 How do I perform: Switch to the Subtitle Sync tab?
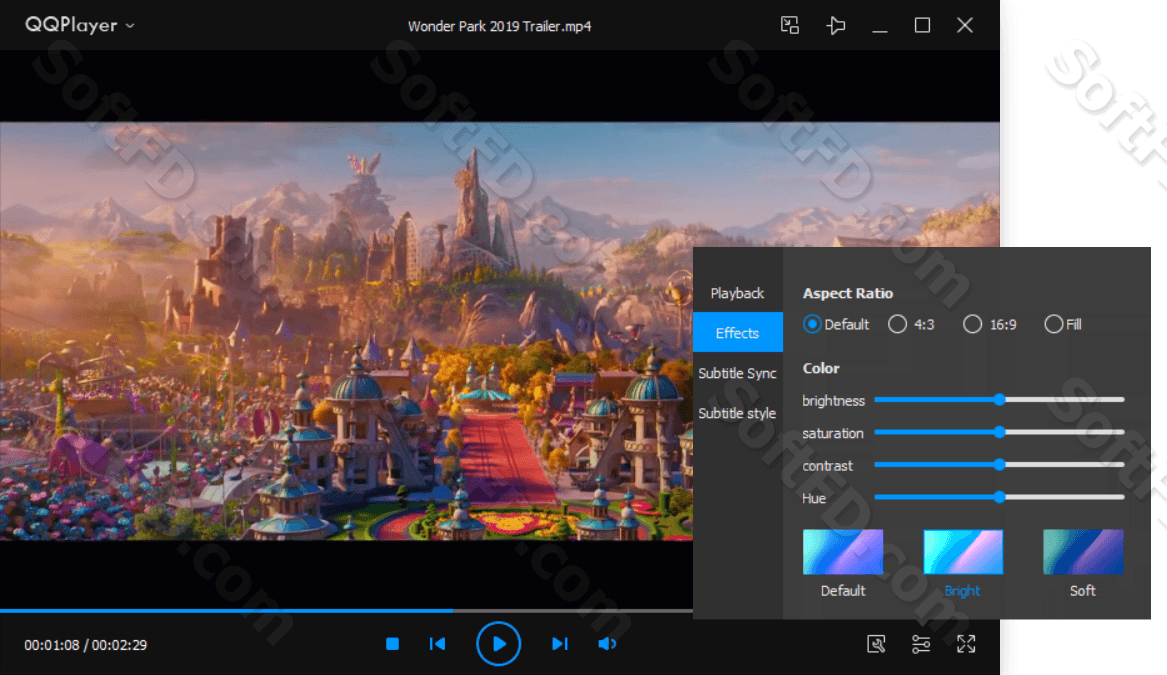point(737,373)
